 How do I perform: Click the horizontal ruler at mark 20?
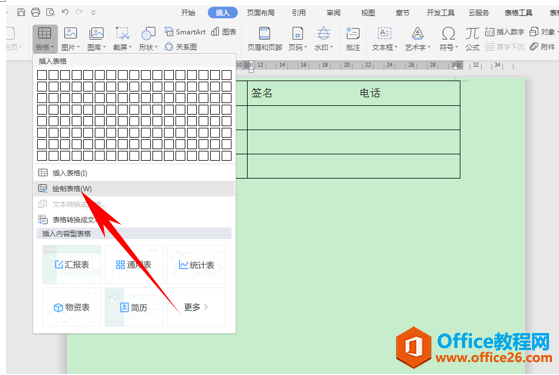coord(347,65)
